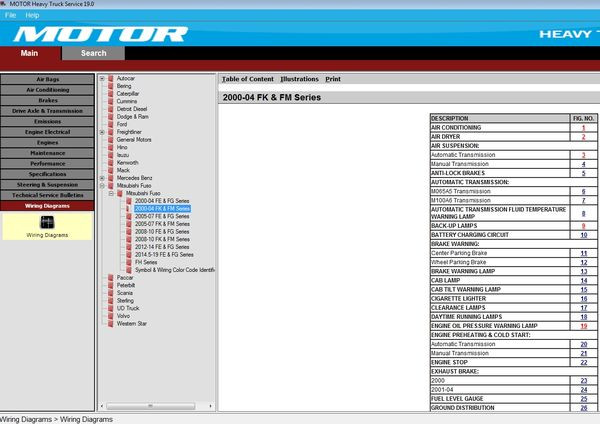Open the Help menu

[32, 16]
